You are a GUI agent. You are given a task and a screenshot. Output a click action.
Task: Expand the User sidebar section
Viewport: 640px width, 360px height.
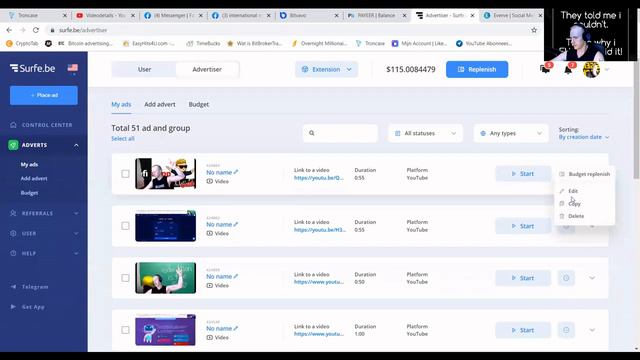76,233
